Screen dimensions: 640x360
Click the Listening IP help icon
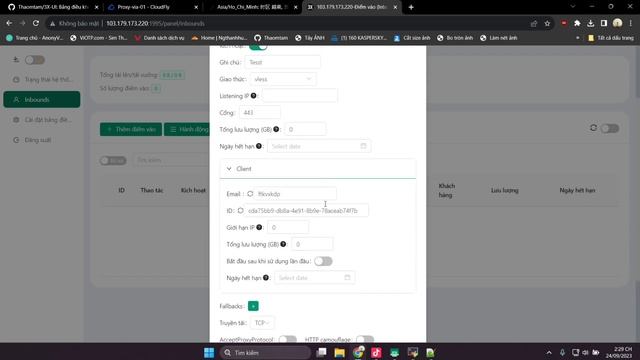click(253, 96)
